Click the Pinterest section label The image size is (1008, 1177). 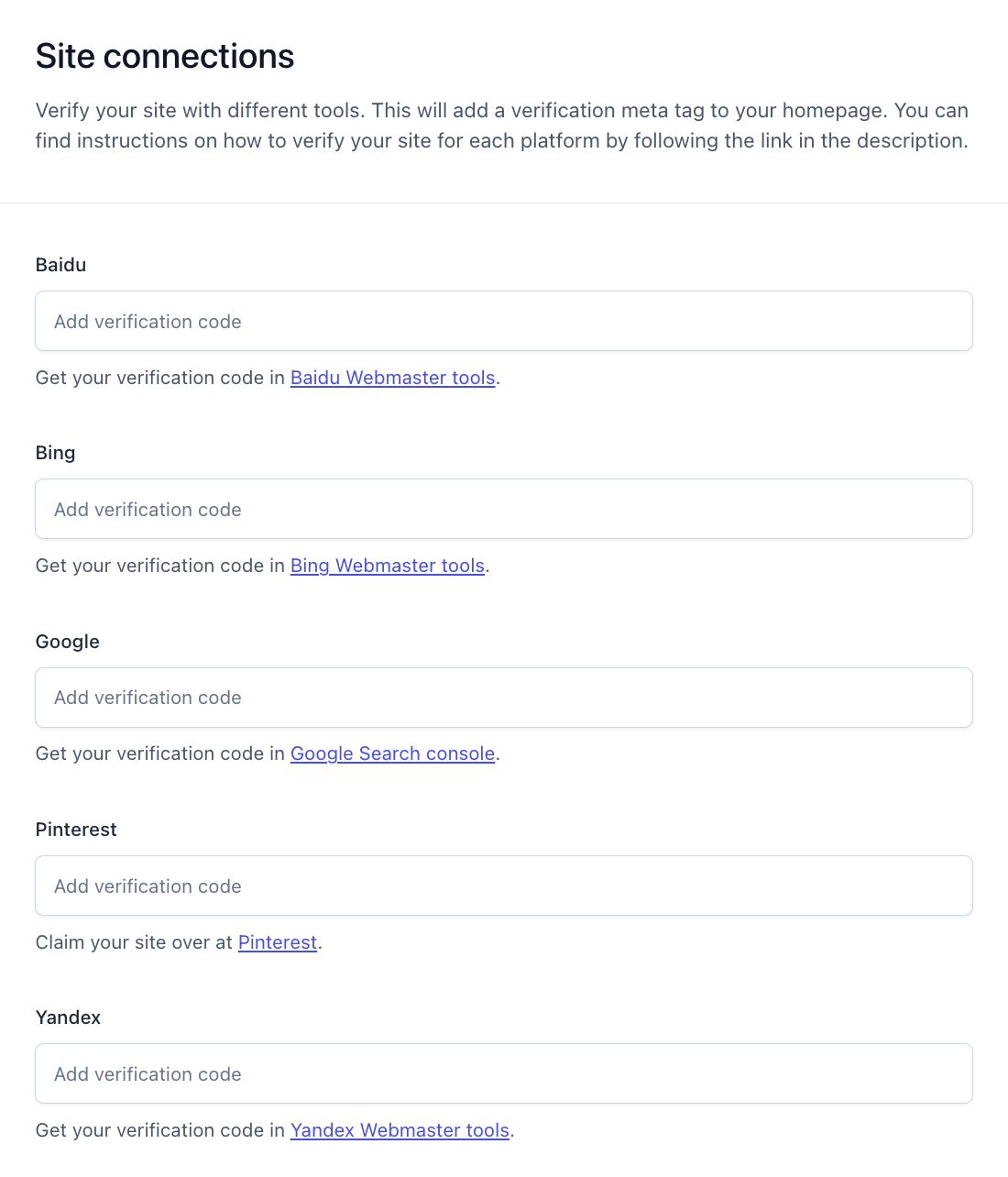(76, 830)
